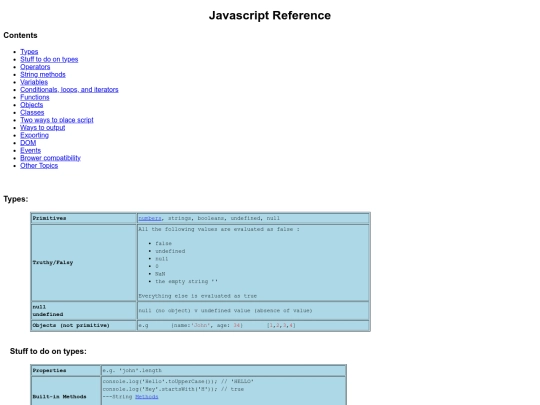540x405 pixels.
Task: Click 'Everything else is evaluated as true'
Action: click(198, 296)
